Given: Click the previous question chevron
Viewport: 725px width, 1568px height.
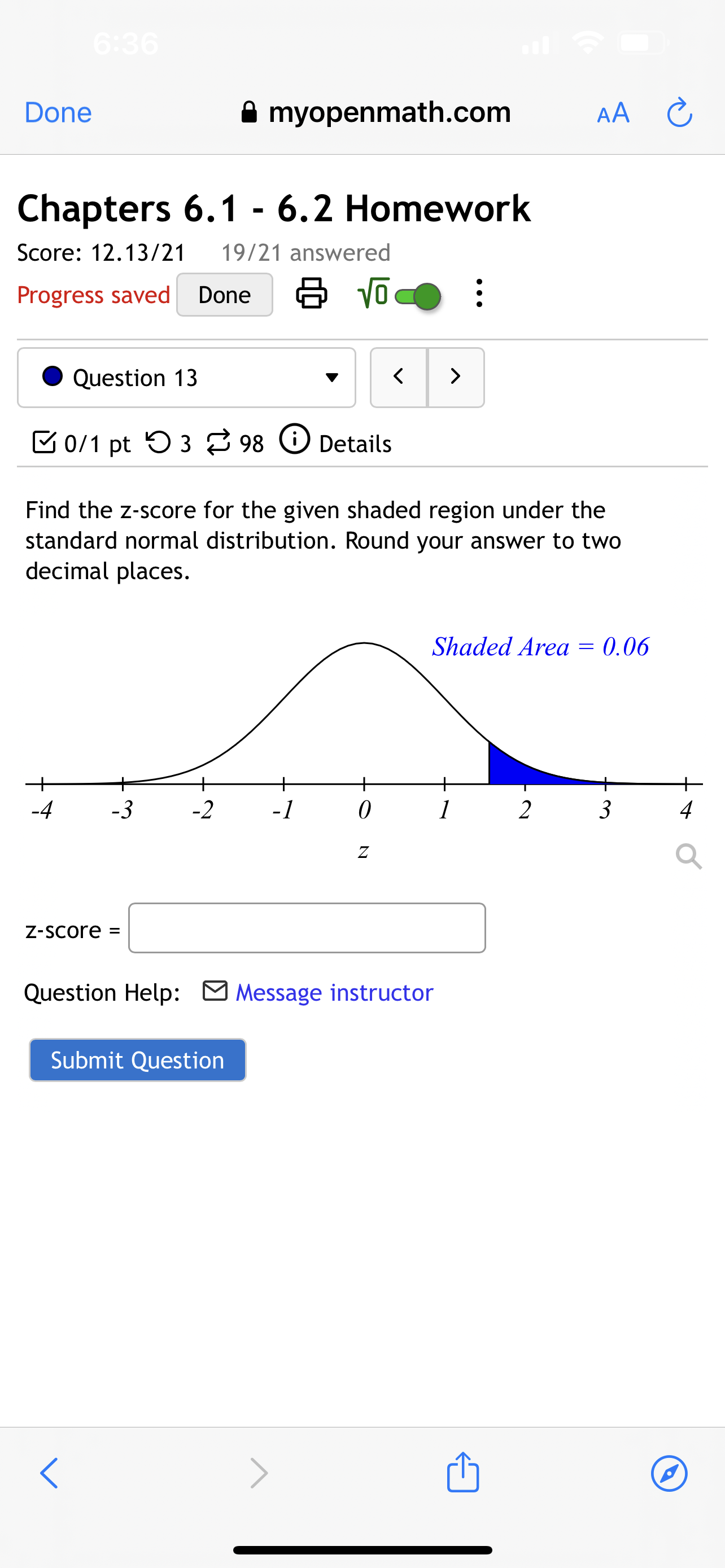Looking at the screenshot, I should click(x=399, y=377).
